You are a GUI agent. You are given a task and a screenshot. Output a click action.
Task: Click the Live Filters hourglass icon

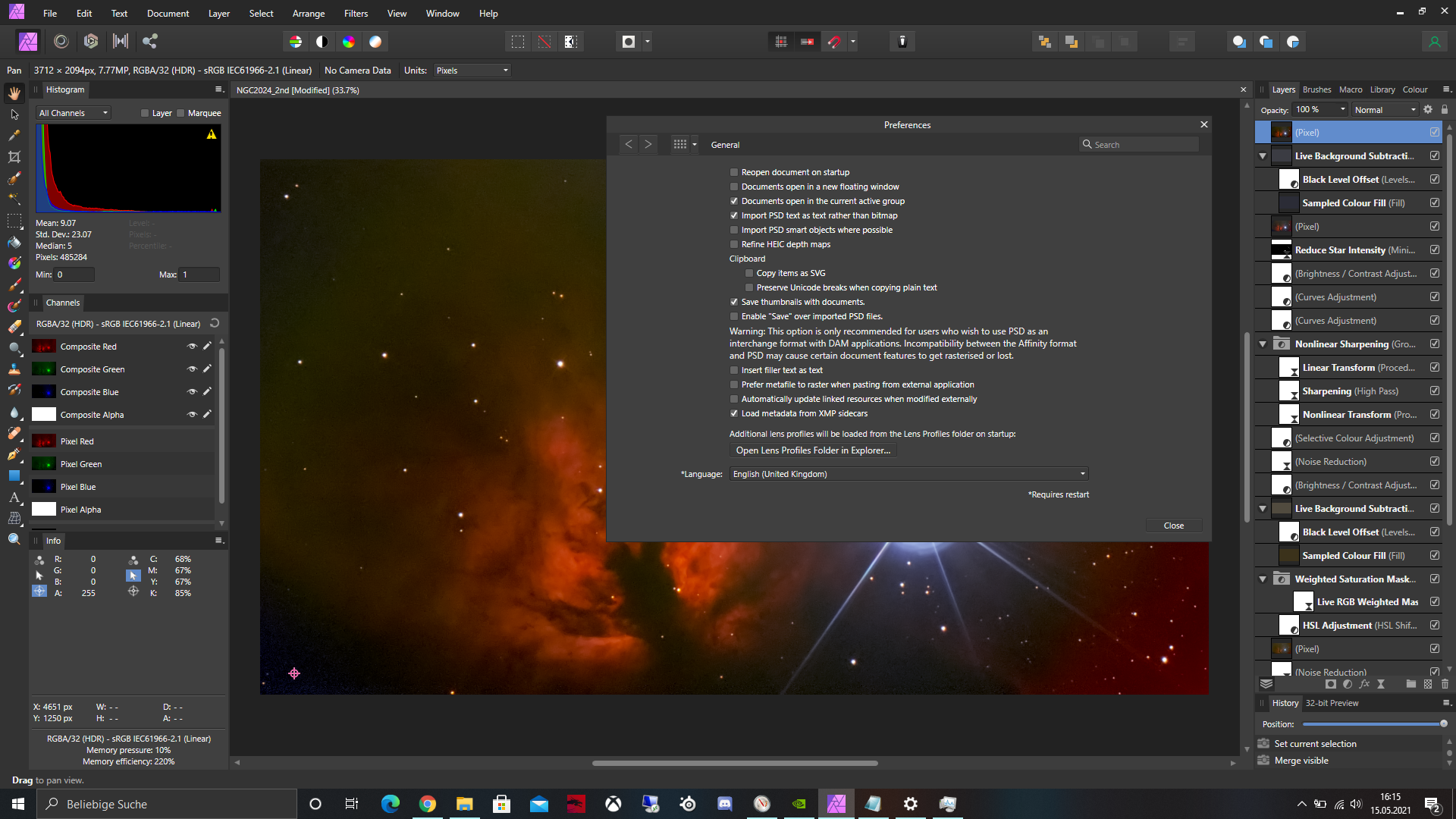click(x=1381, y=684)
